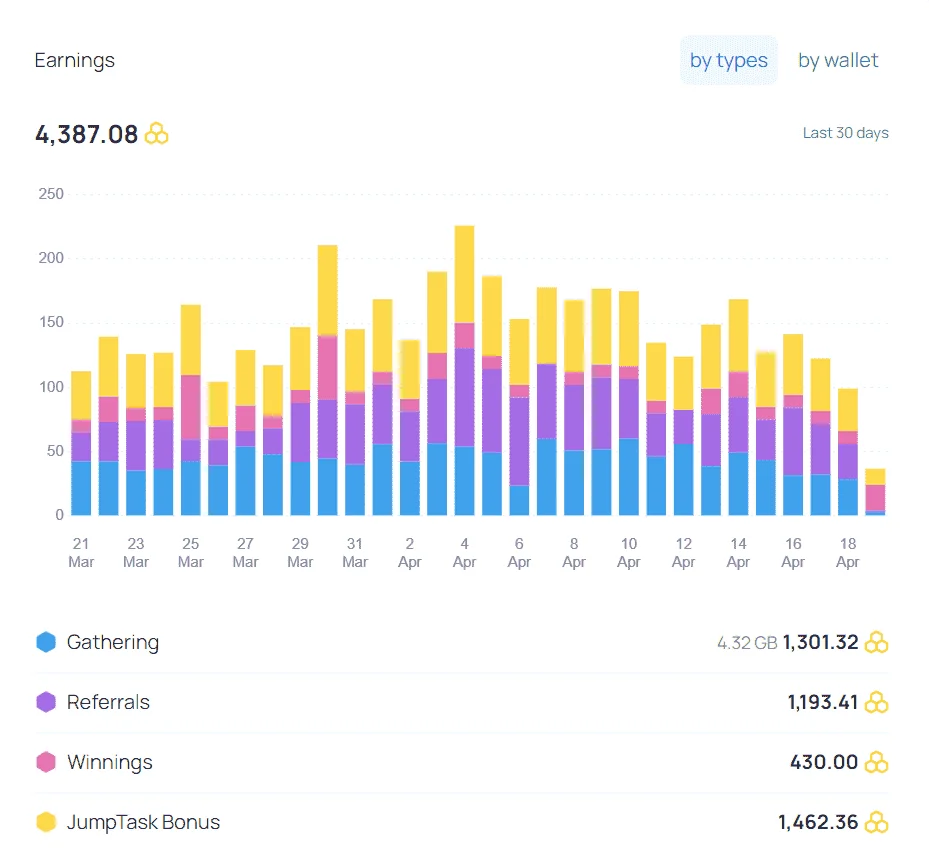This screenshot has height=861, width=929.
Task: Click the bar above 25 Mar
Action: coord(191,410)
